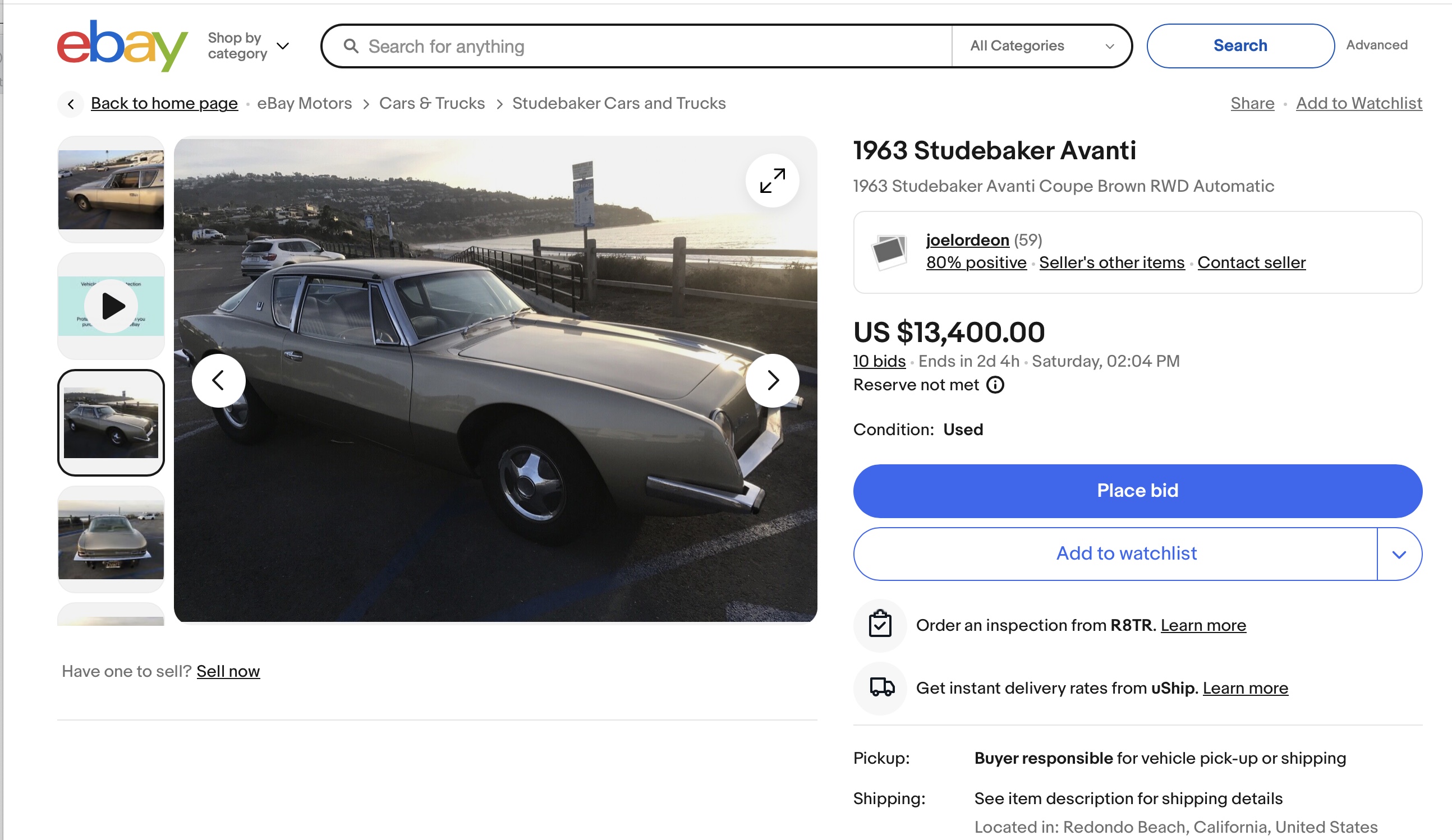Go to the Cars & Trucks breadcrumb
Image resolution: width=1452 pixels, height=840 pixels.
click(431, 104)
